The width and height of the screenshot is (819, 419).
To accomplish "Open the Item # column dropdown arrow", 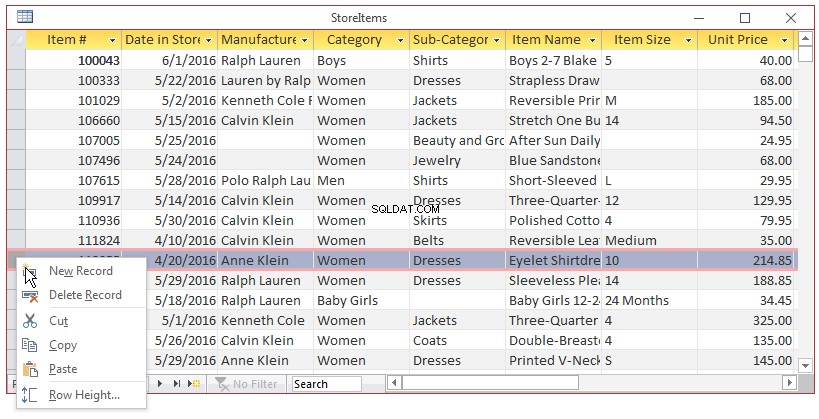I will click(x=112, y=40).
